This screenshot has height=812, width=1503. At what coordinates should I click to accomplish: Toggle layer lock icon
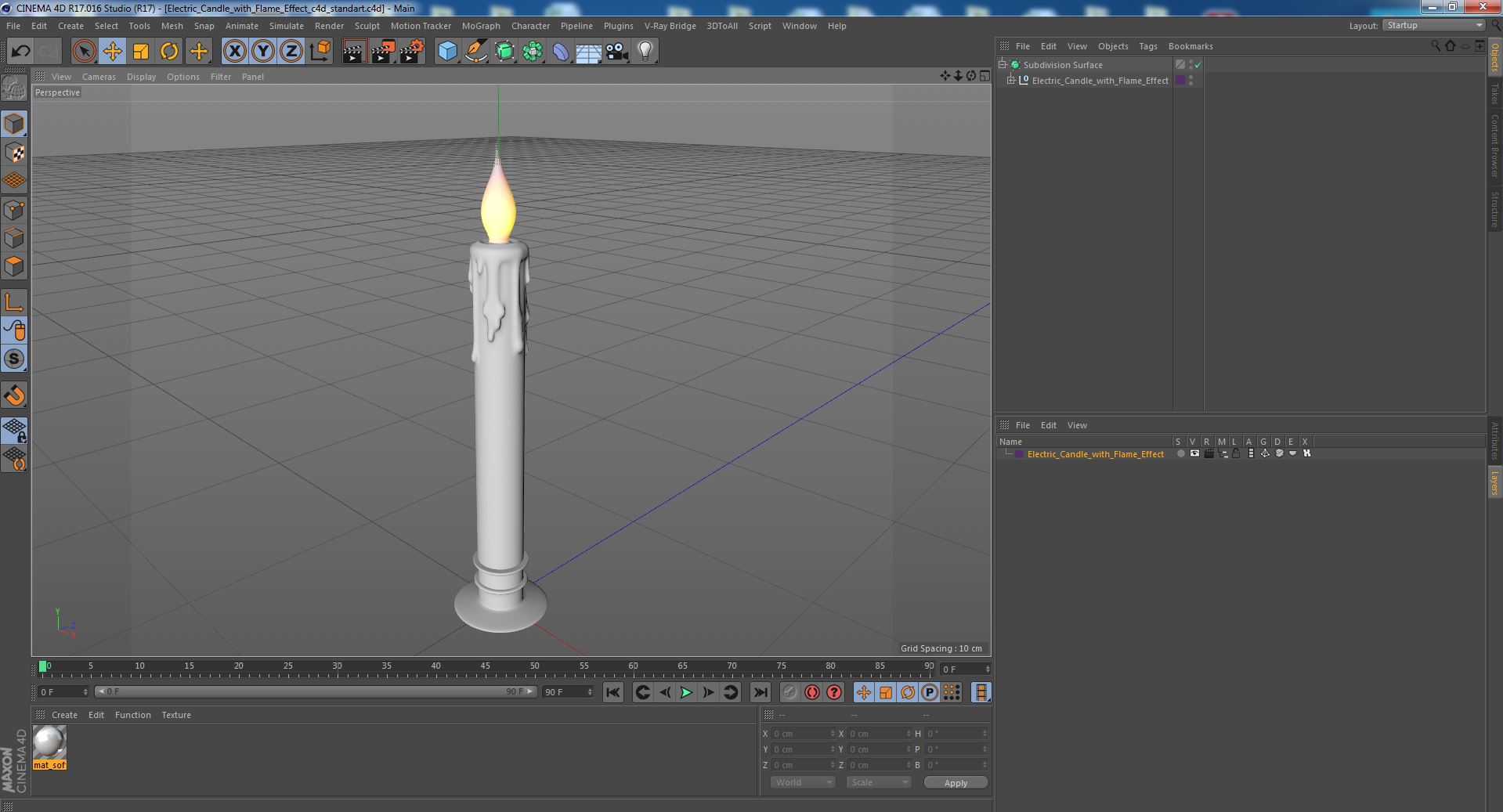(1236, 453)
